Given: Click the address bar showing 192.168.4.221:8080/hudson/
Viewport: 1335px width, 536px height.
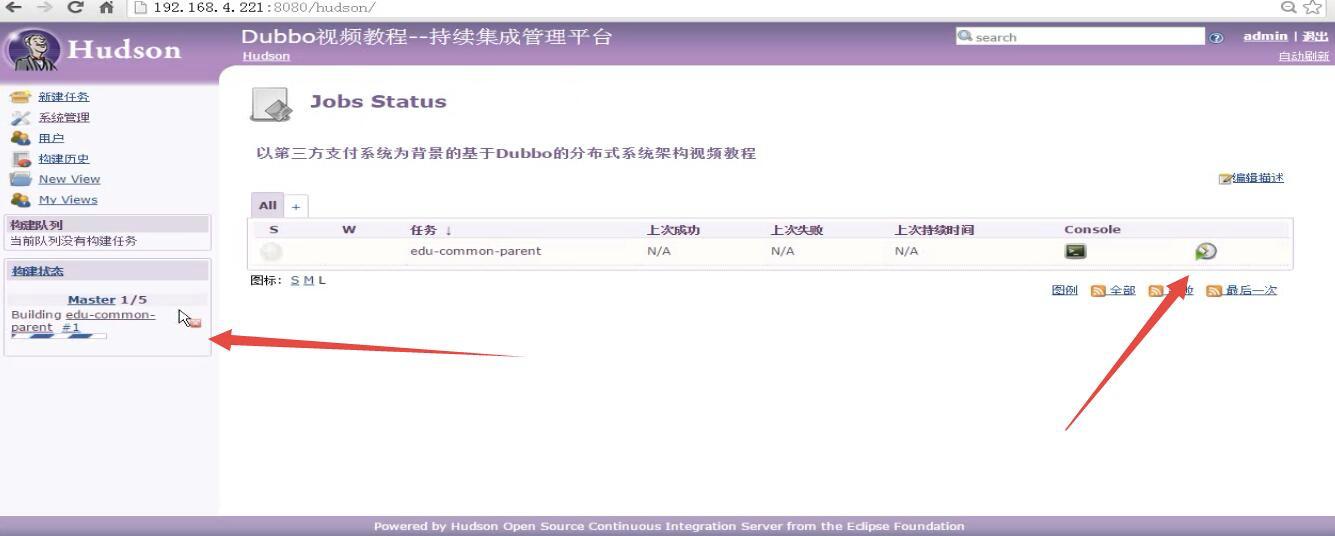Looking at the screenshot, I should click(700, 7).
